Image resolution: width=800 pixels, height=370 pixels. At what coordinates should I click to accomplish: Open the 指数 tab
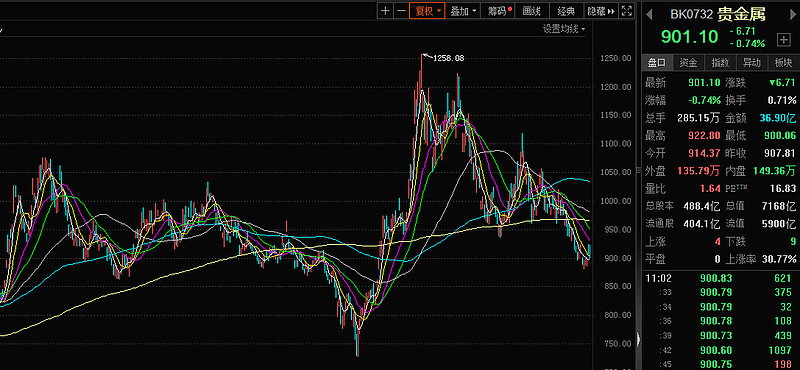(720, 63)
